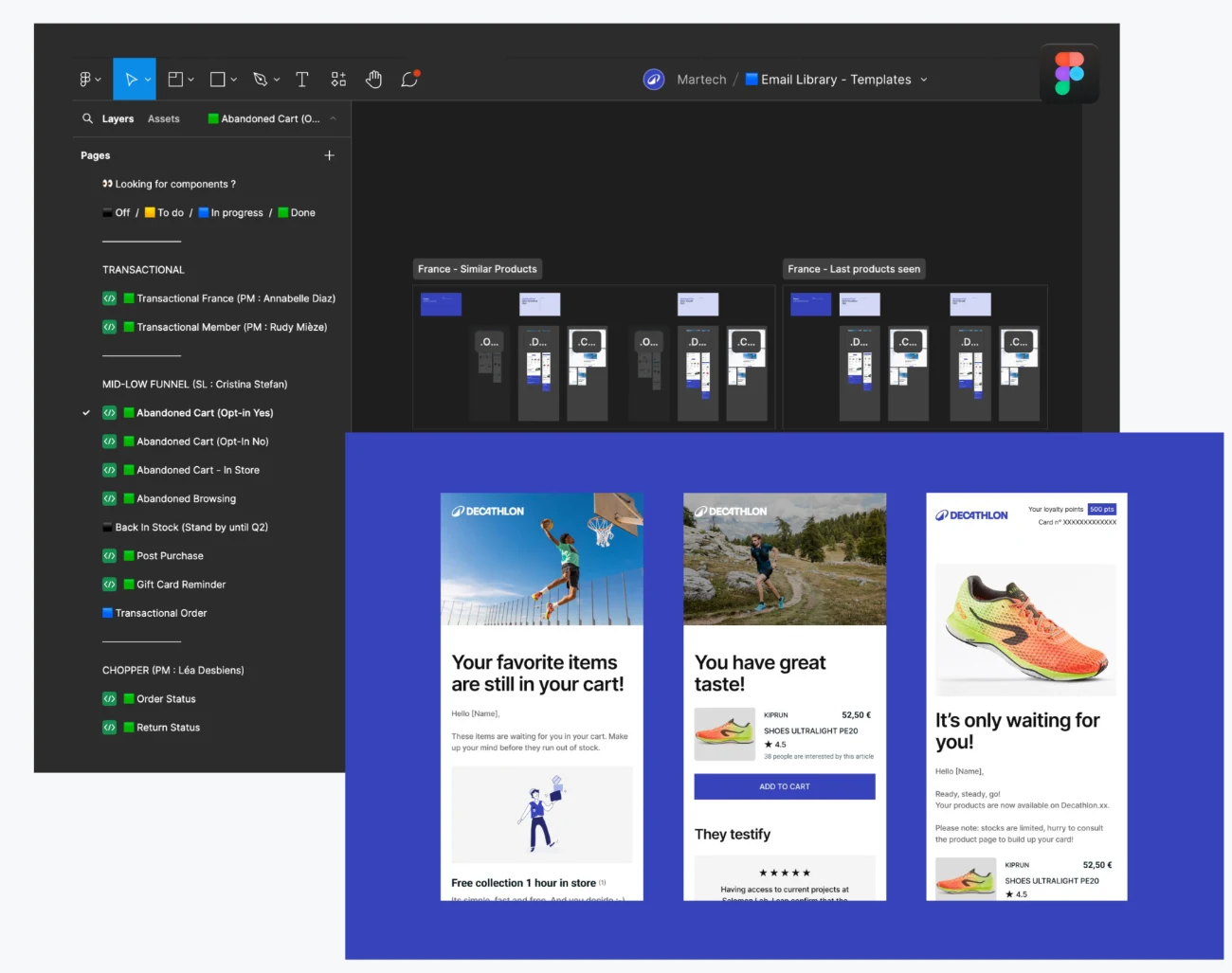Viewport: 1232px width, 973px height.
Task: Add a new page with the plus icon
Action: [329, 155]
